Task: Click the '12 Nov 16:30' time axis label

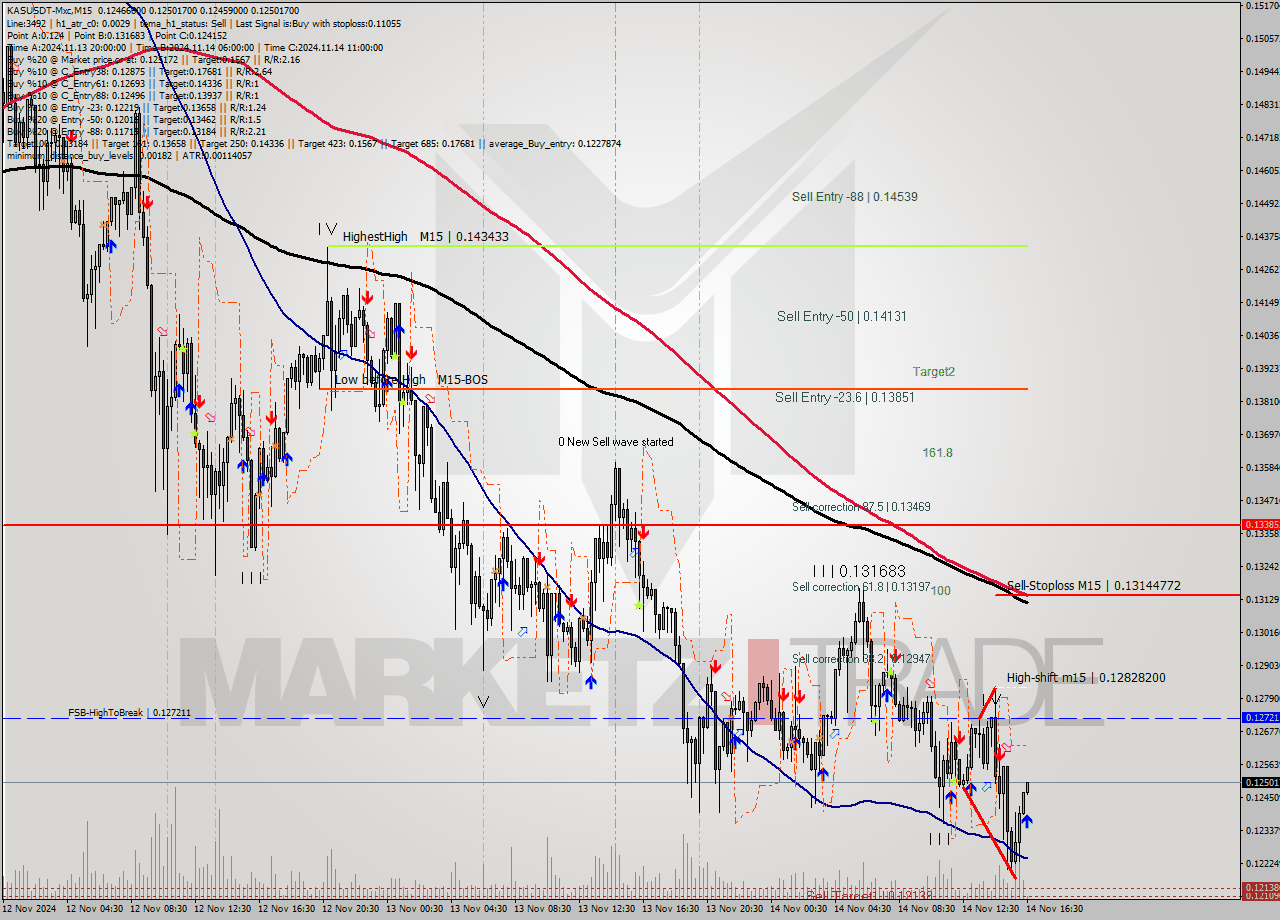Action: tap(289, 909)
